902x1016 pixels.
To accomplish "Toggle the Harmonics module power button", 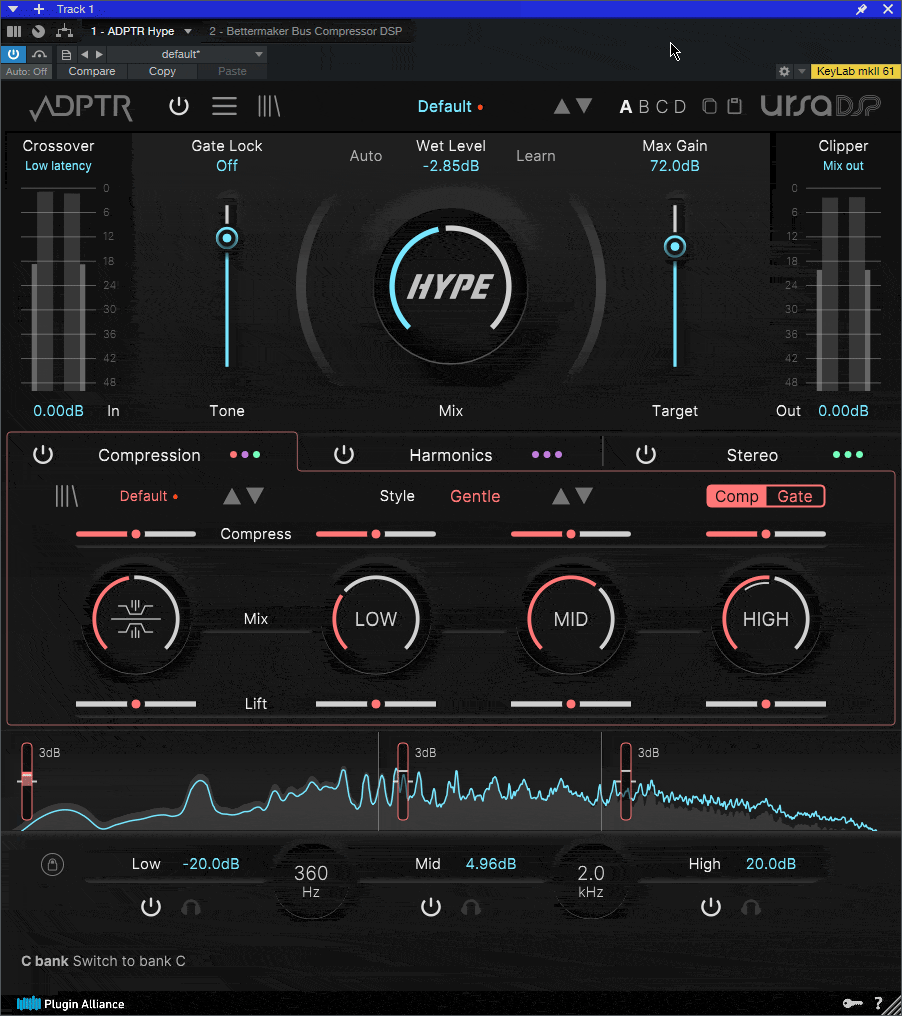I will (344, 455).
